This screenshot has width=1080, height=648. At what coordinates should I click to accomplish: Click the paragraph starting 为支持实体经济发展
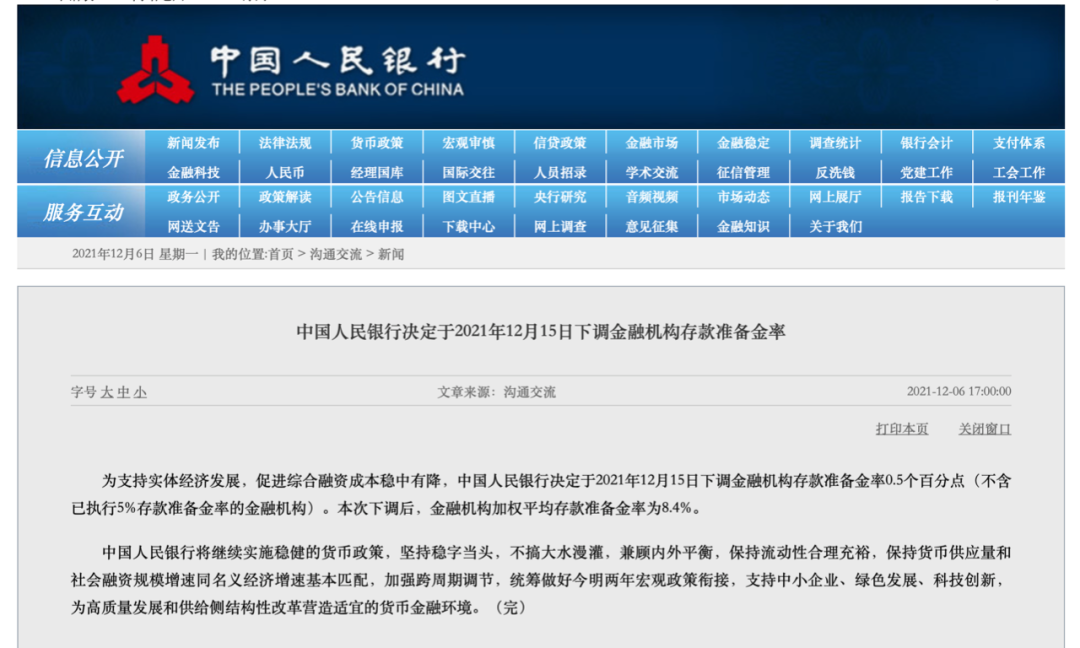541,494
